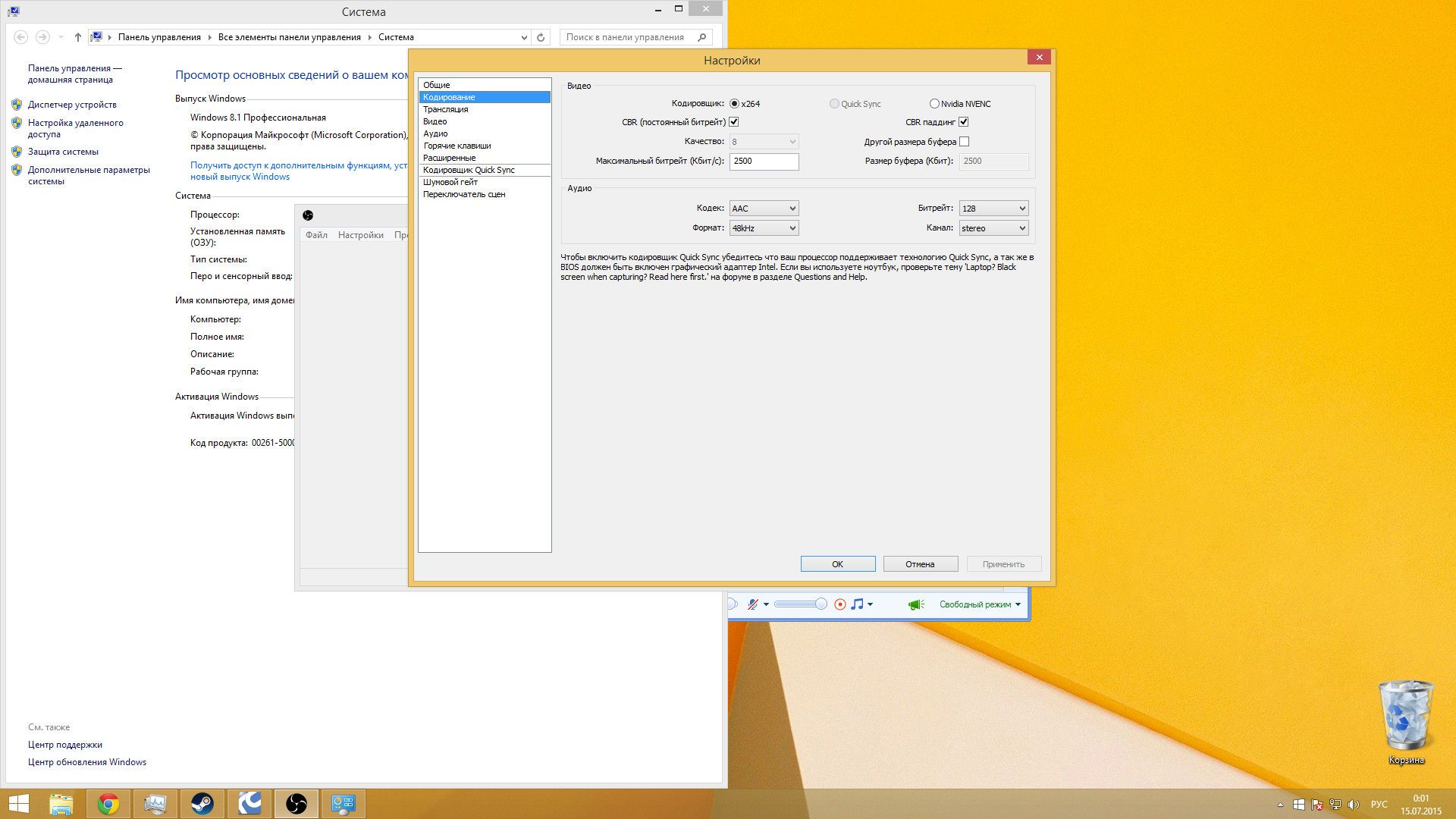Click the search magnifier in Control Panel
This screenshot has height=819, width=1456.
coord(702,37)
